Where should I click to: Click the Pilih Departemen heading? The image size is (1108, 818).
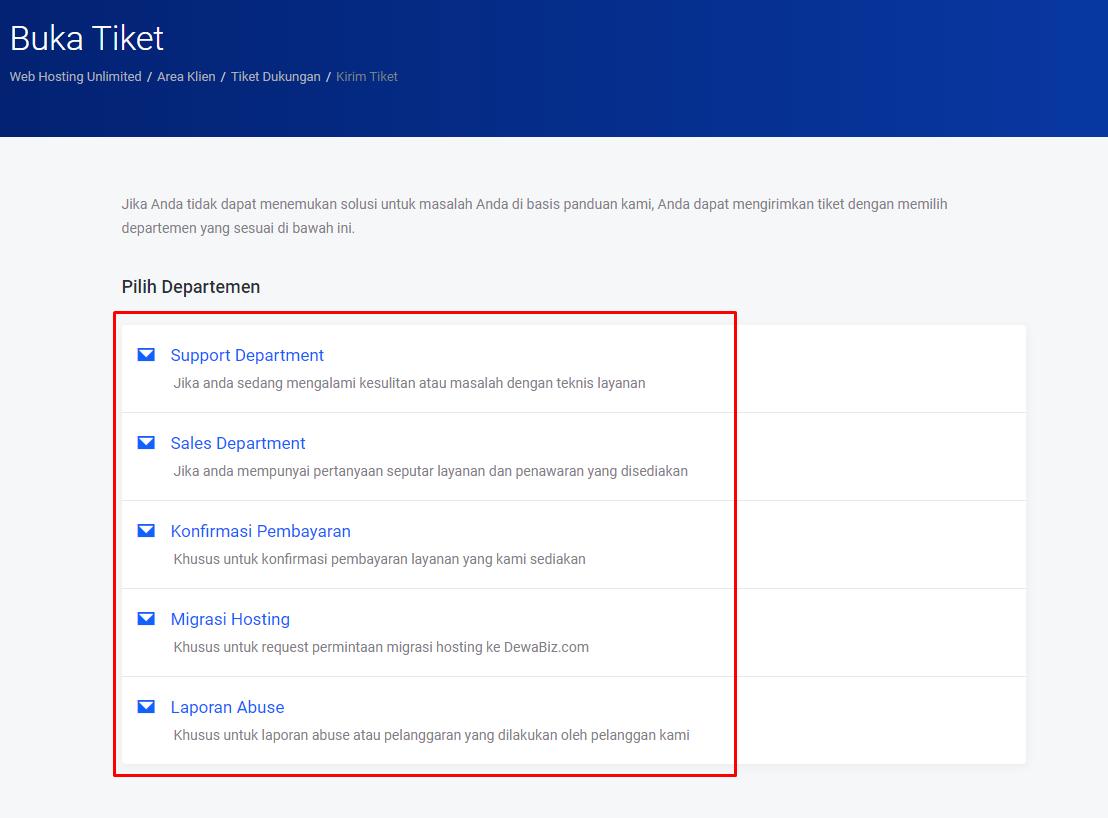(191, 287)
